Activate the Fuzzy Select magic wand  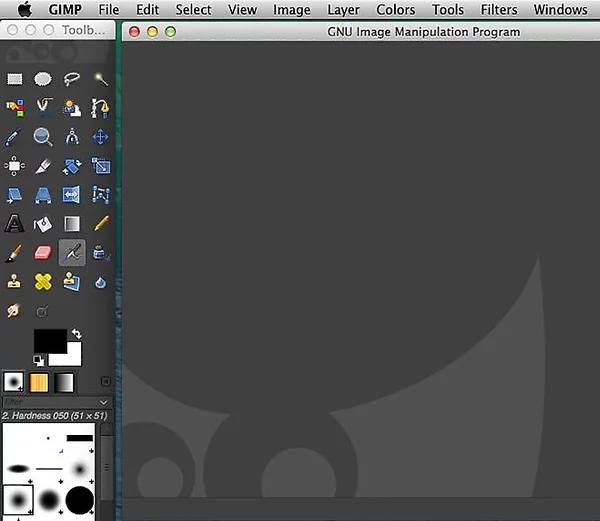[101, 79]
